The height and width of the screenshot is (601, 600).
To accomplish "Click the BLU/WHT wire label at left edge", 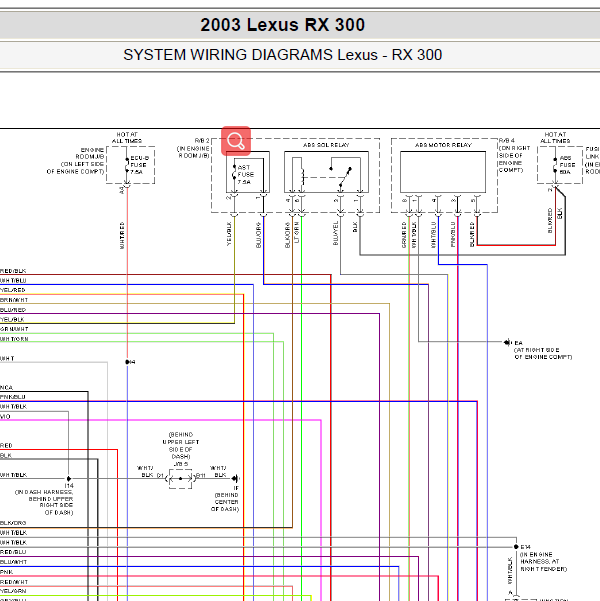I will point(13,562).
